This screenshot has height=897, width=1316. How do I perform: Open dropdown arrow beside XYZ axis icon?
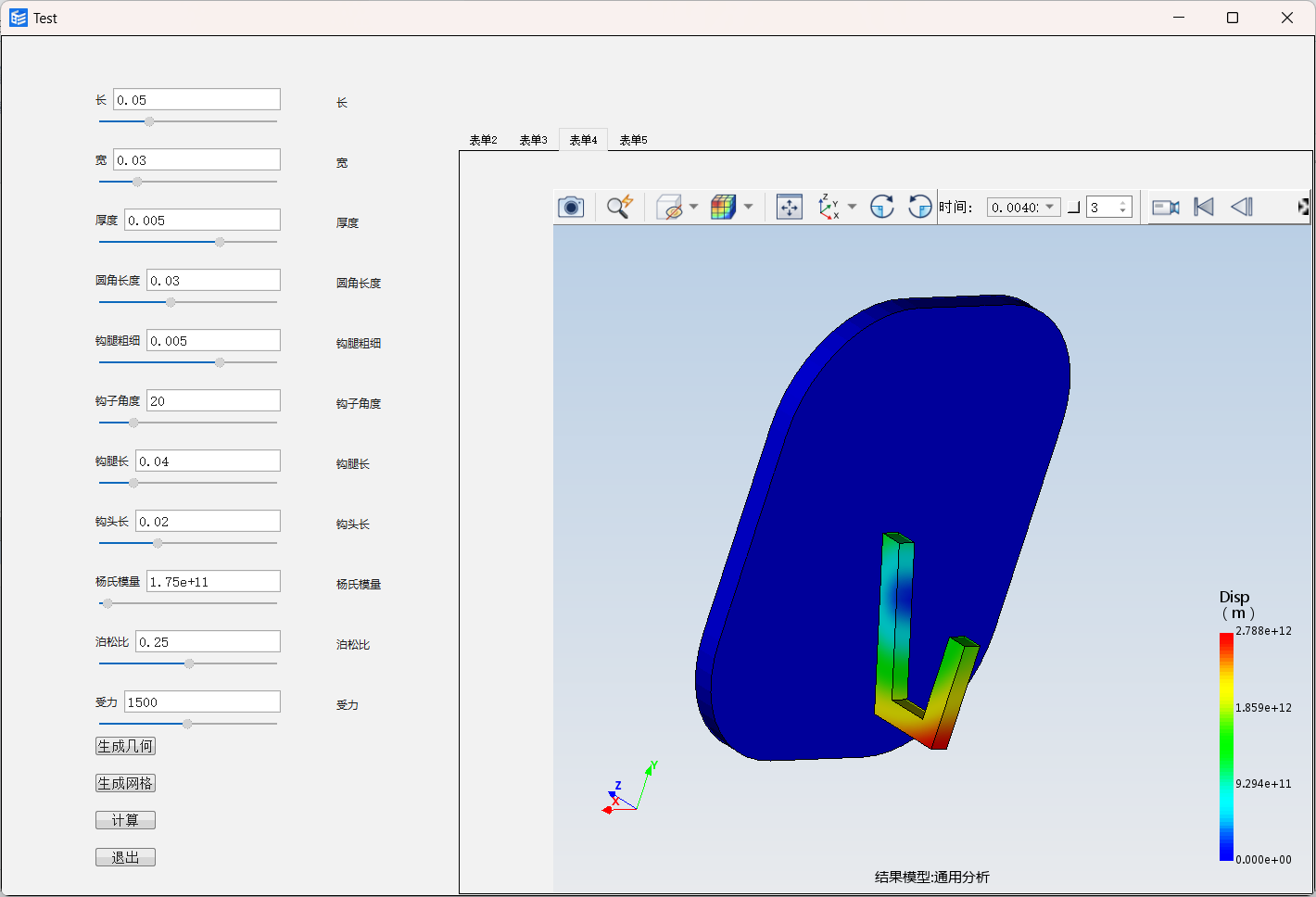coord(852,207)
